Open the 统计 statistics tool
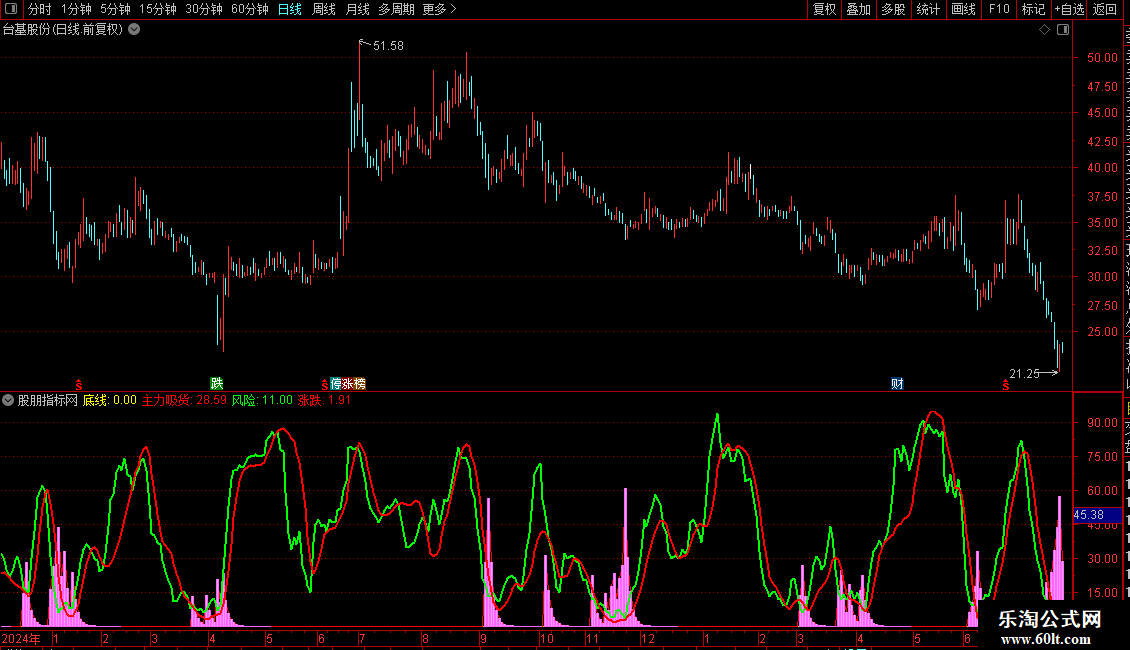The height and width of the screenshot is (650, 1130). click(x=927, y=9)
